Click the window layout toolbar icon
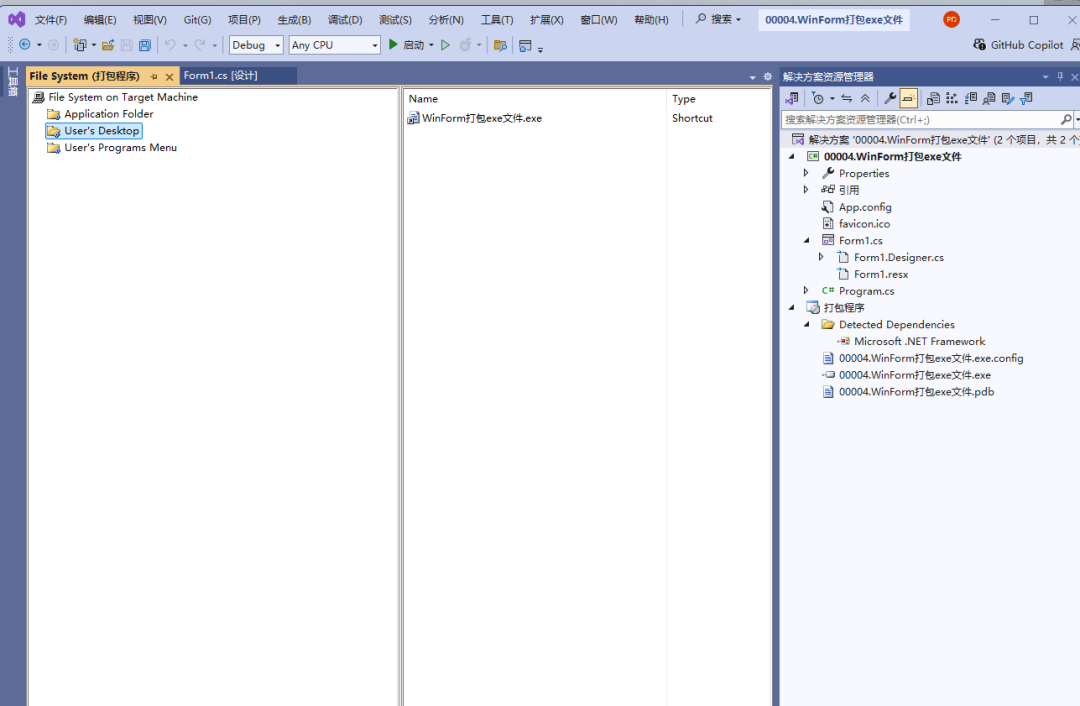 pos(525,45)
